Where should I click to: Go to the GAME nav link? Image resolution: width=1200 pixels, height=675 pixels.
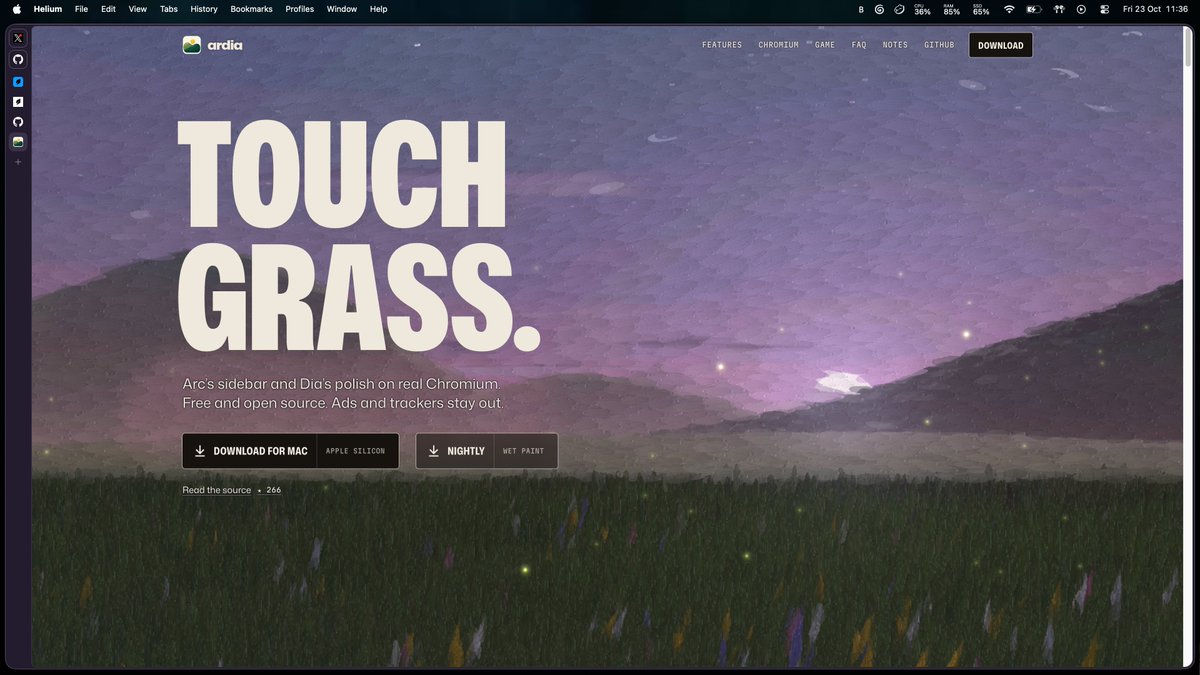pyautogui.click(x=825, y=45)
